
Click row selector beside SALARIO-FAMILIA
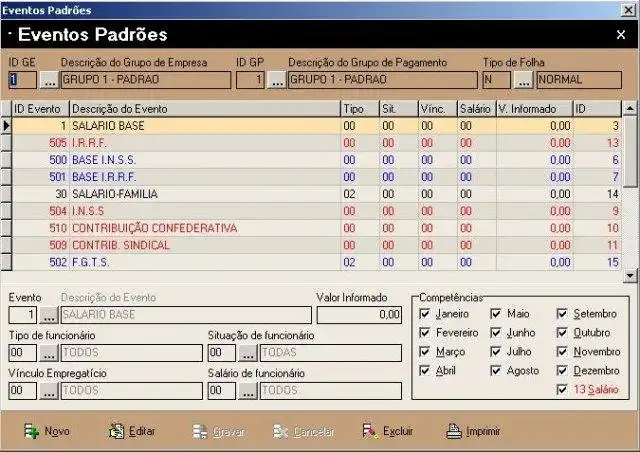pos(6,194)
